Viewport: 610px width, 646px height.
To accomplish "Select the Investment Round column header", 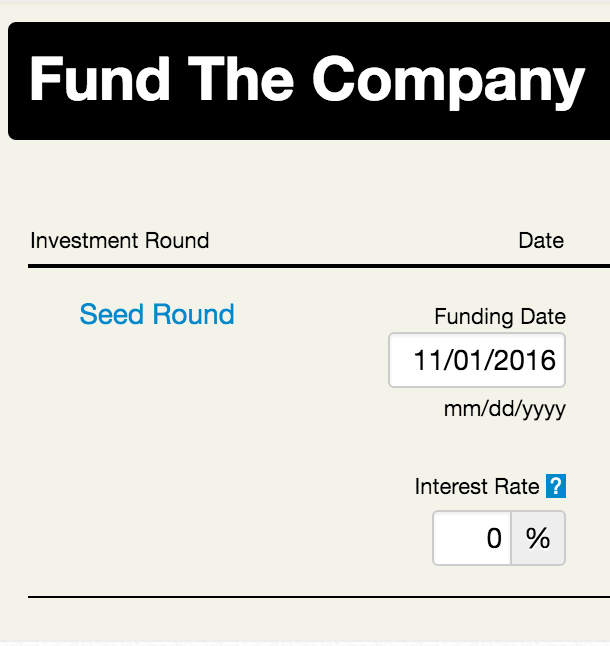I will pos(120,241).
